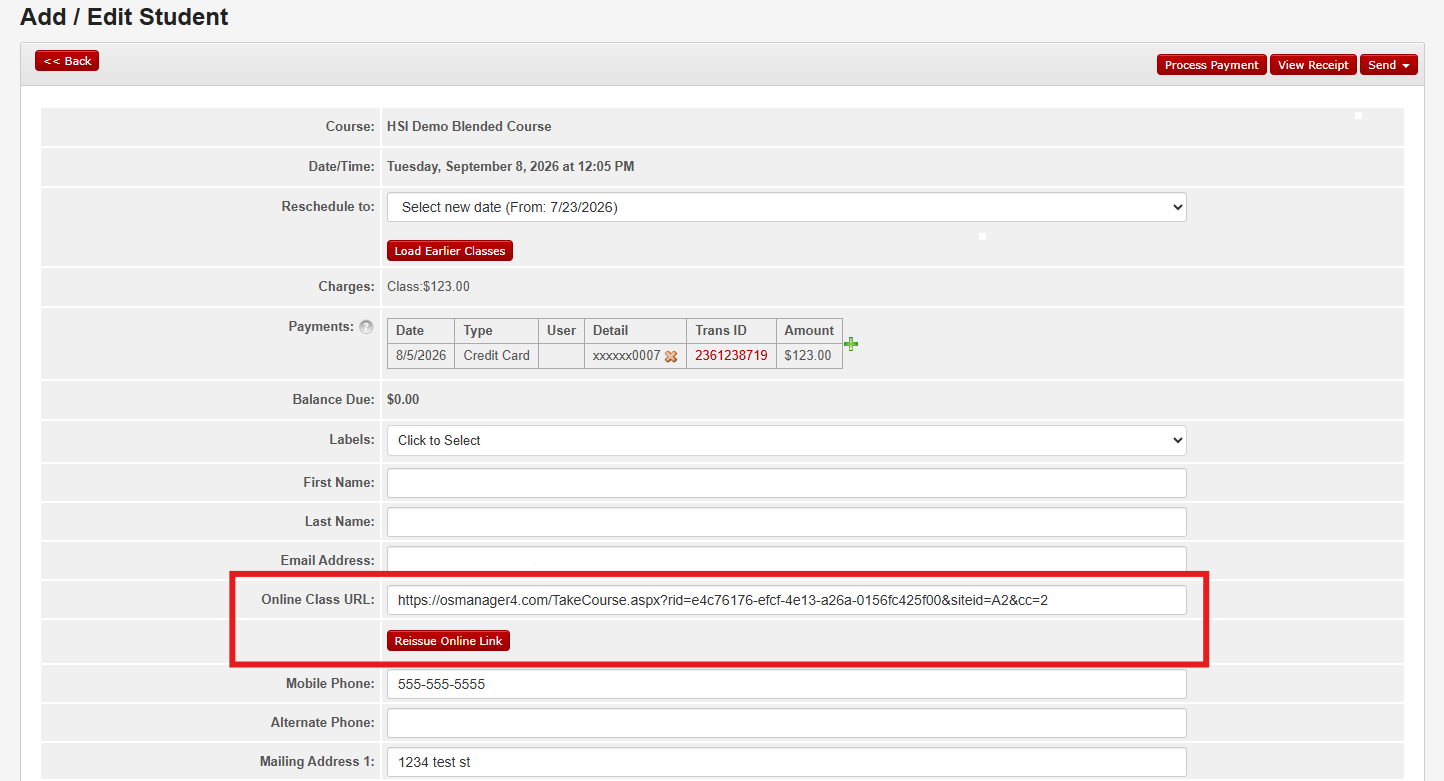Viewport: 1444px width, 781px height.
Task: Click Reissue Online Link button
Action: [x=448, y=641]
